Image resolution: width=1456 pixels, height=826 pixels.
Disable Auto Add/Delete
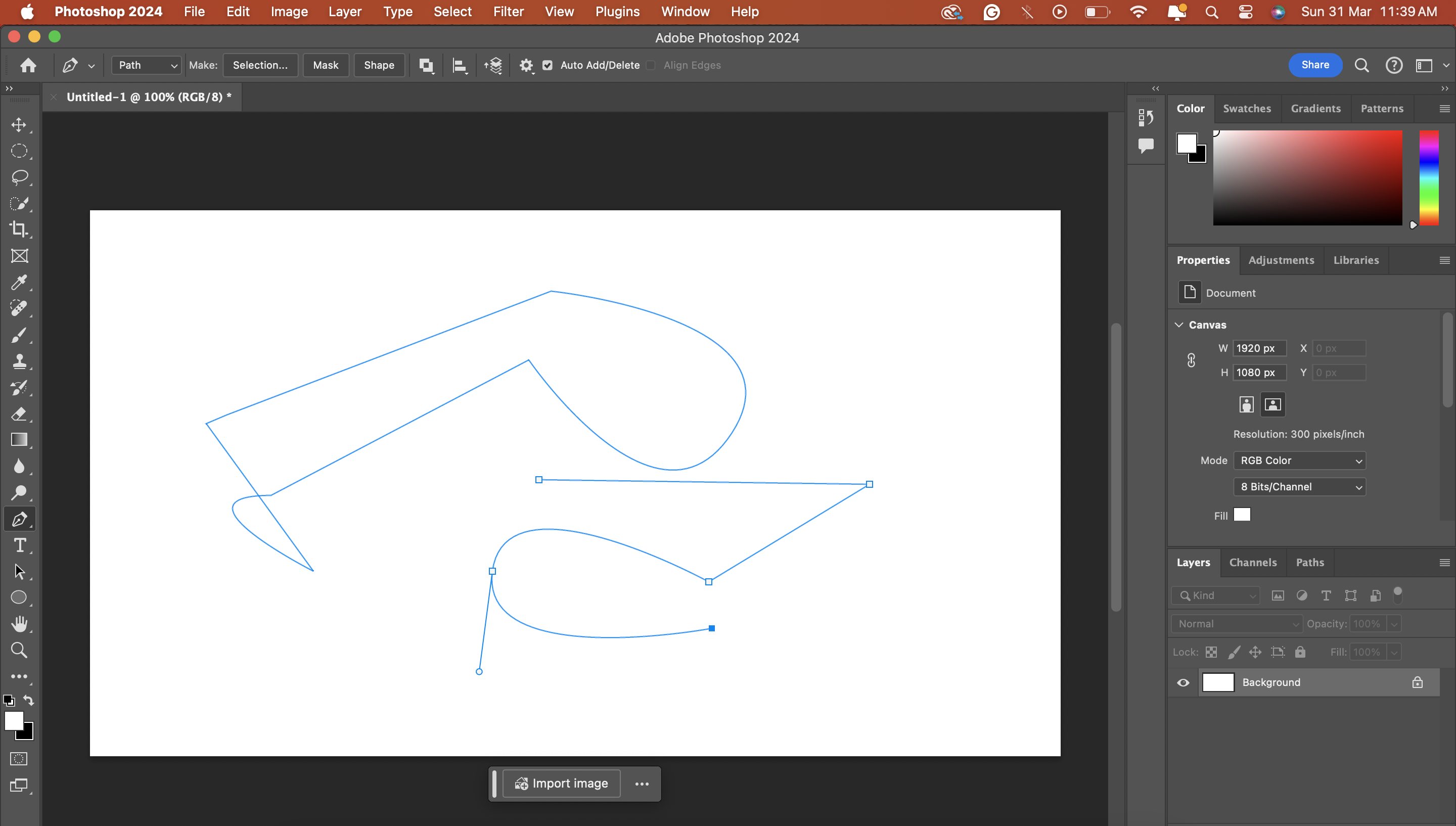tap(548, 65)
